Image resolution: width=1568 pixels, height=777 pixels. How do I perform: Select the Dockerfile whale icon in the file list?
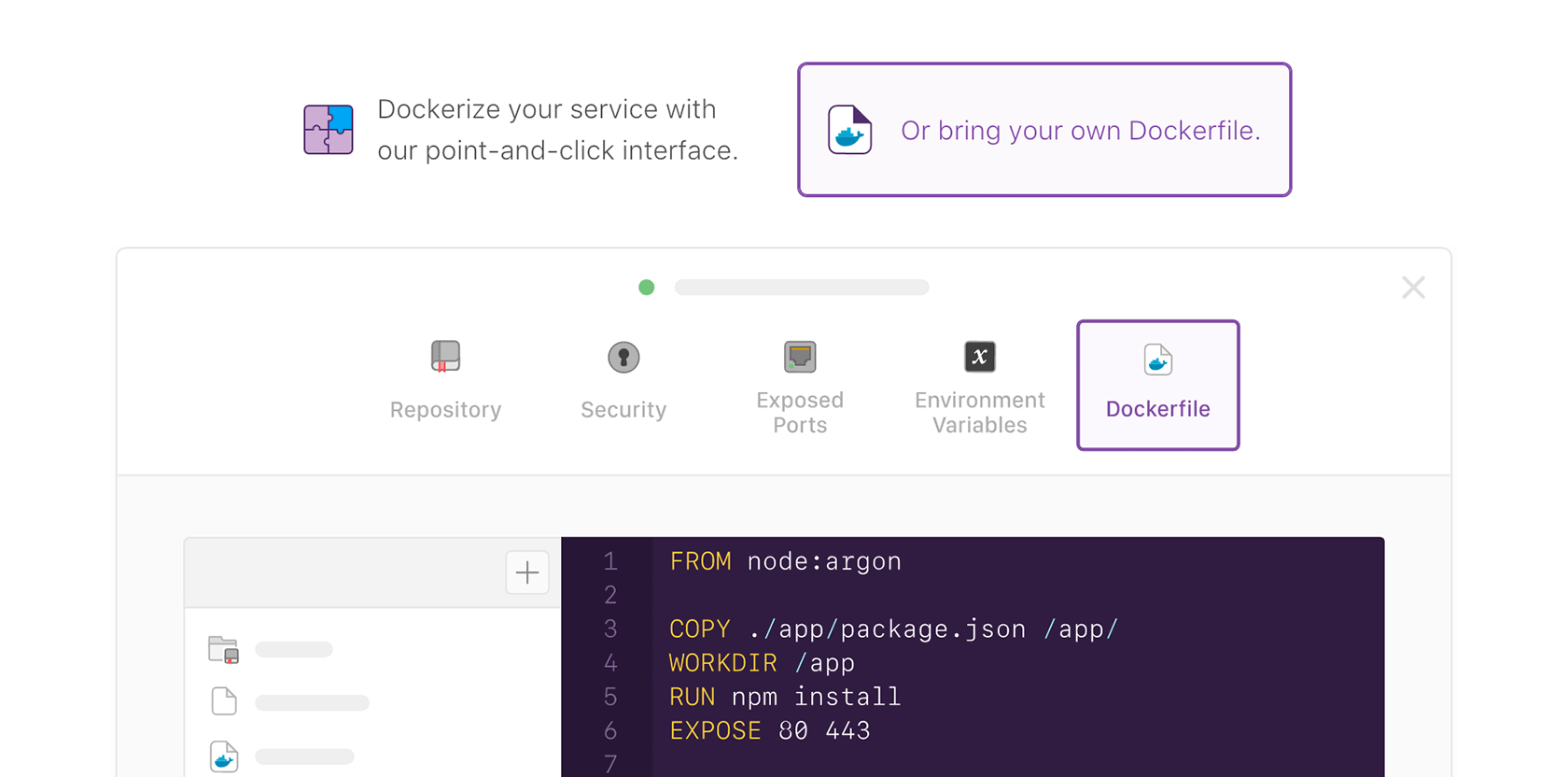(x=224, y=756)
